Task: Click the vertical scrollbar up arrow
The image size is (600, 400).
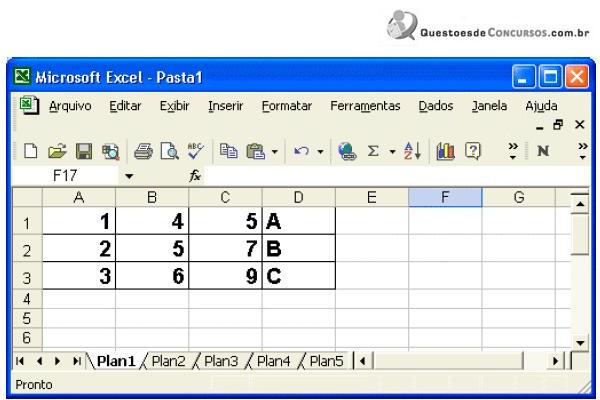Action: 580,204
